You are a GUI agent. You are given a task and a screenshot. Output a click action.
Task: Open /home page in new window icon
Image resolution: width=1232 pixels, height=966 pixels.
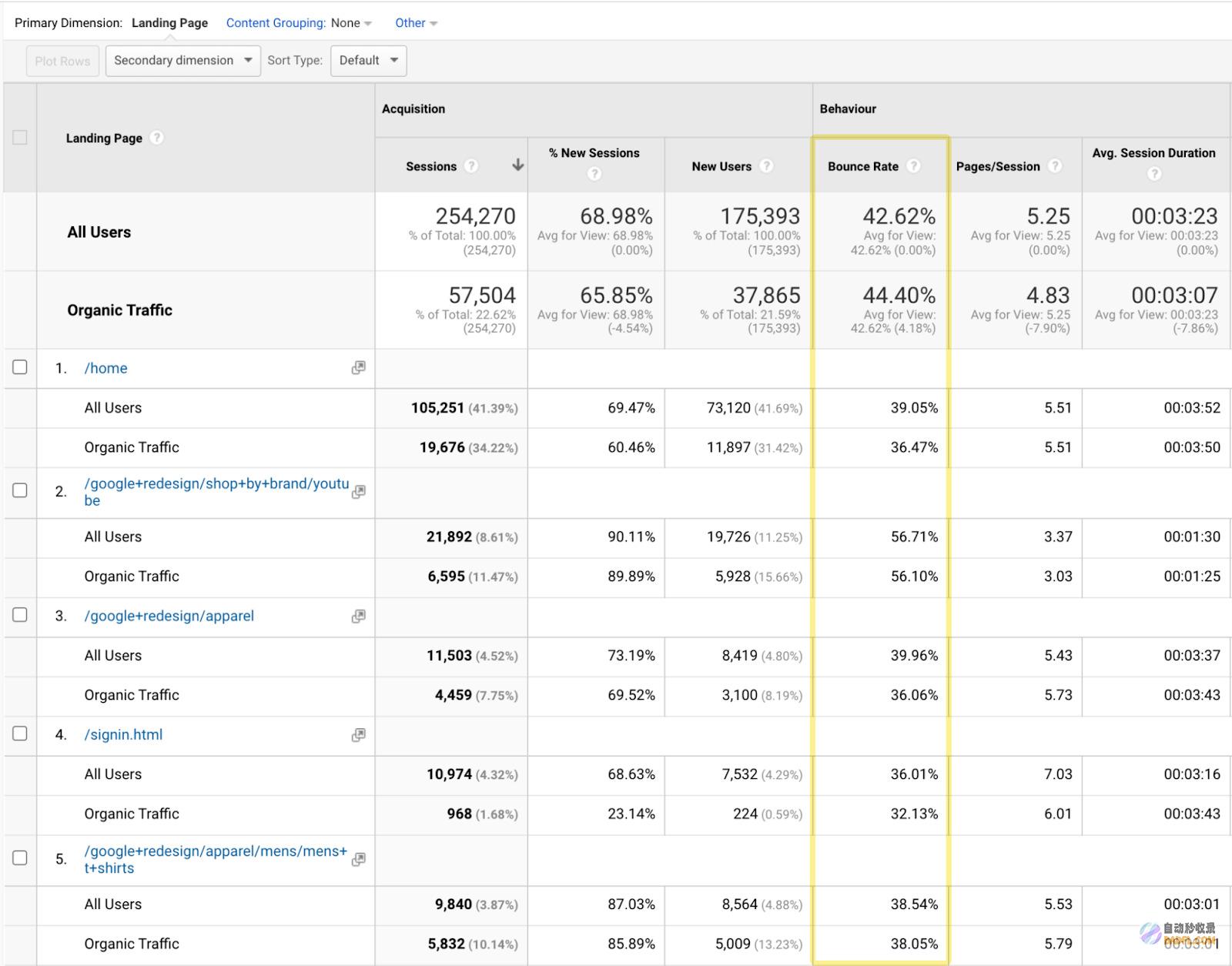358,368
